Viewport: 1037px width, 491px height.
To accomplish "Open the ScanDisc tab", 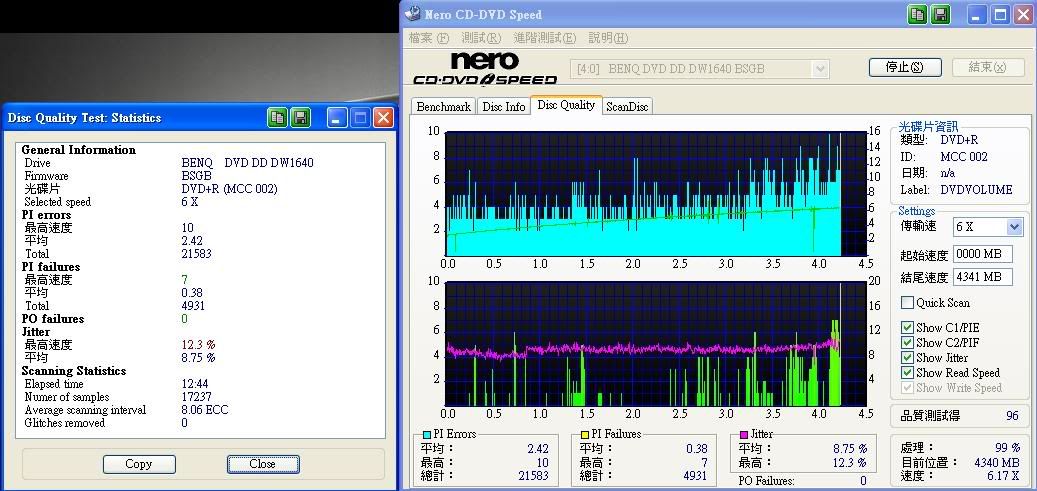I will coord(627,107).
